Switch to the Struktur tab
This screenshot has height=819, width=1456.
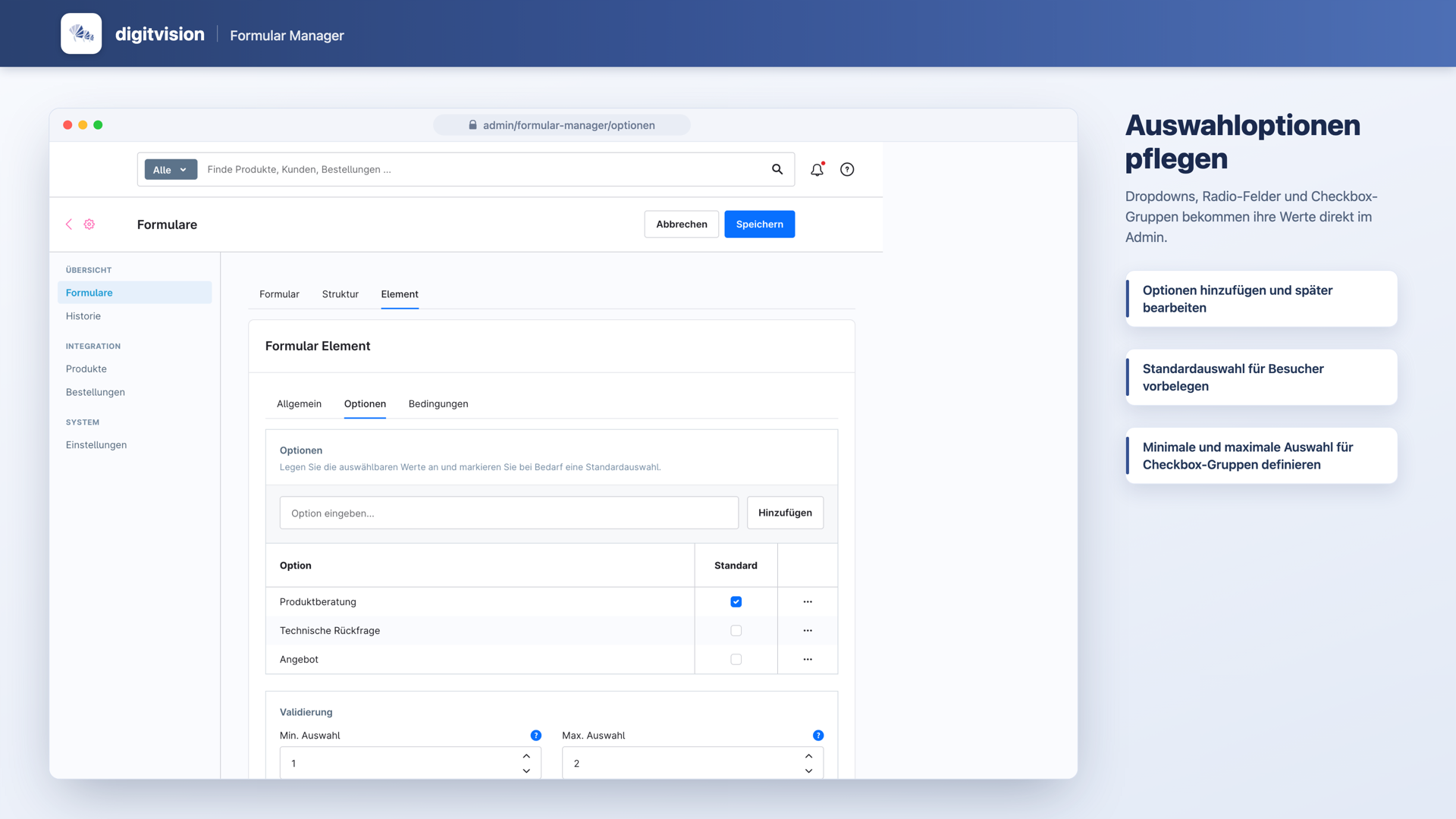(340, 294)
